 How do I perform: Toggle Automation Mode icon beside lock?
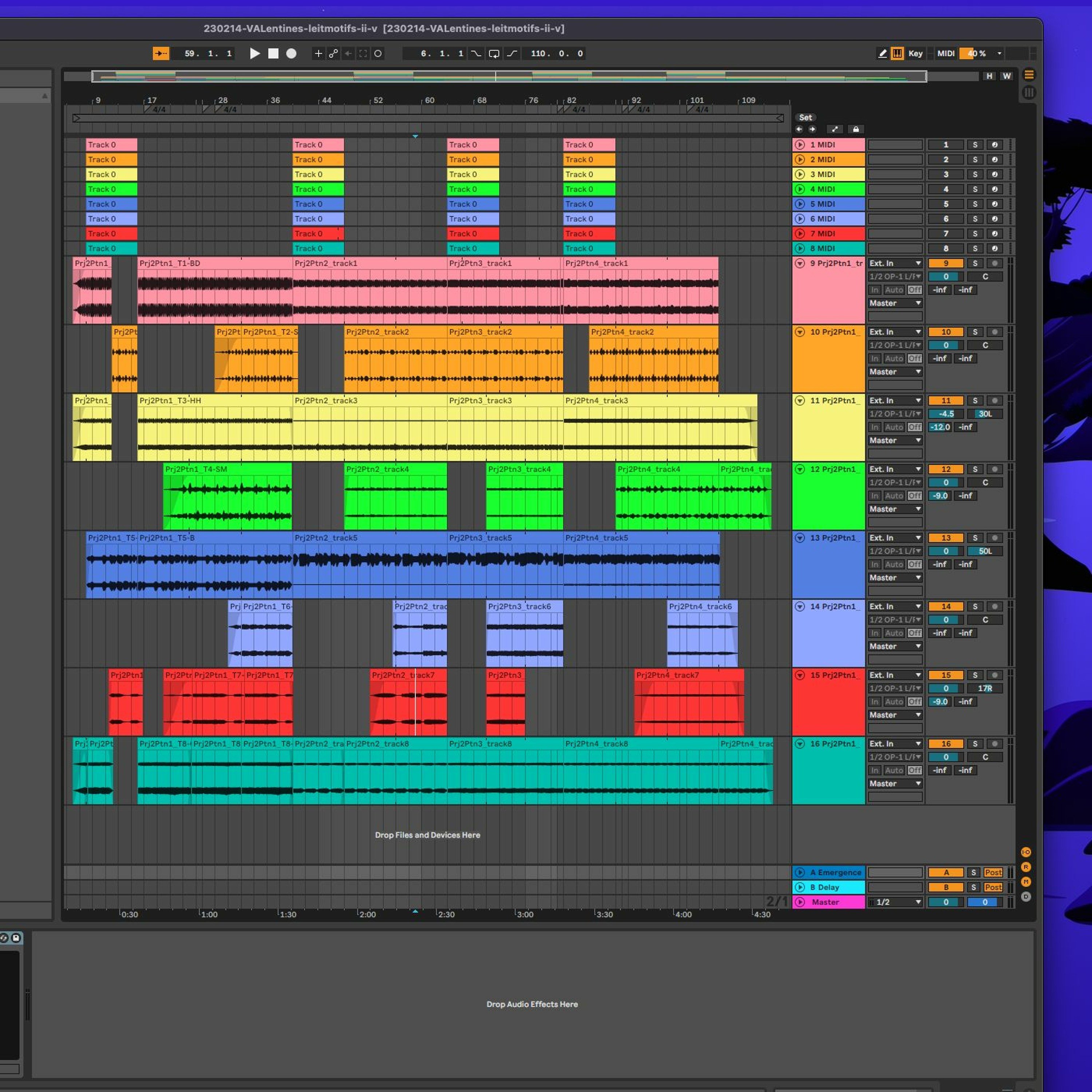[x=835, y=130]
